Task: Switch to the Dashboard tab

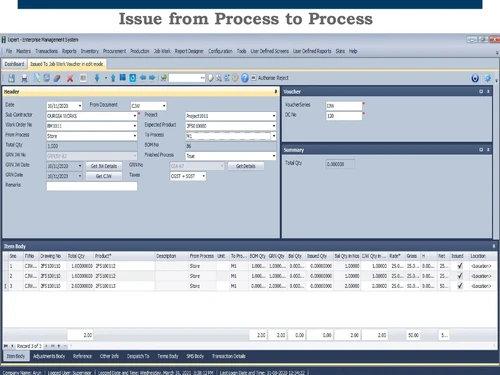Action: point(14,64)
